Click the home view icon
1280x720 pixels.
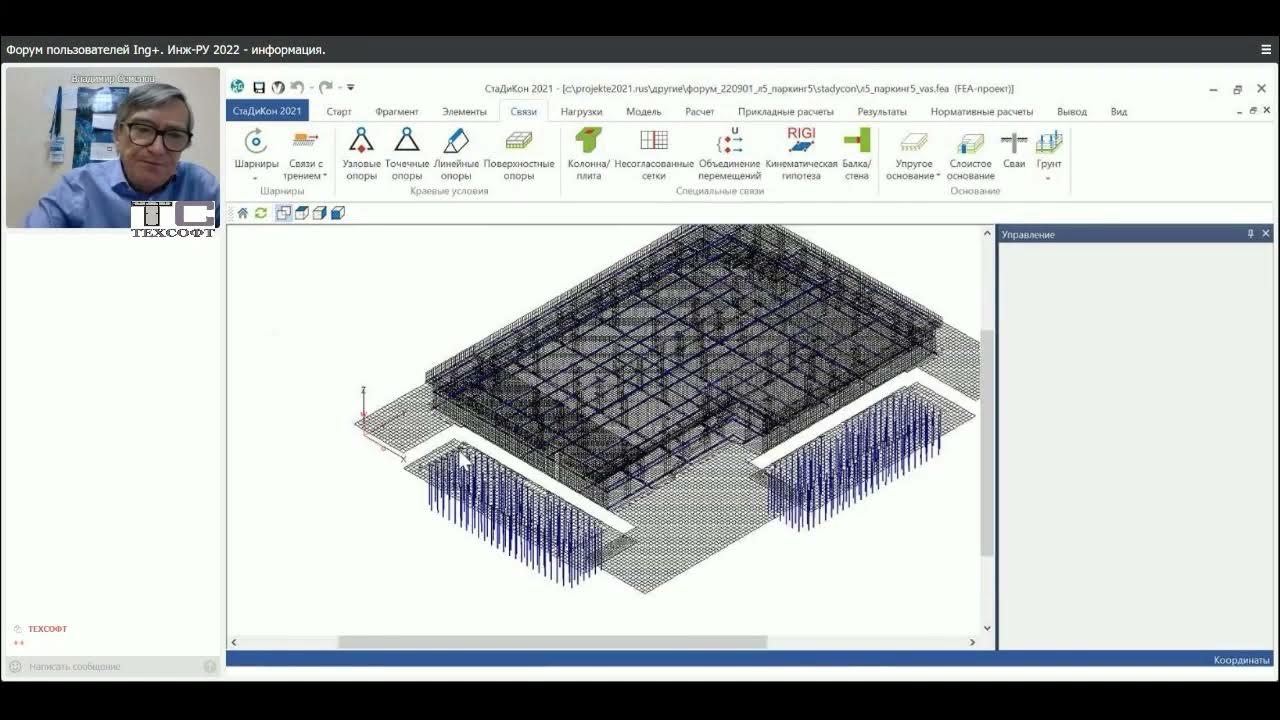point(242,213)
